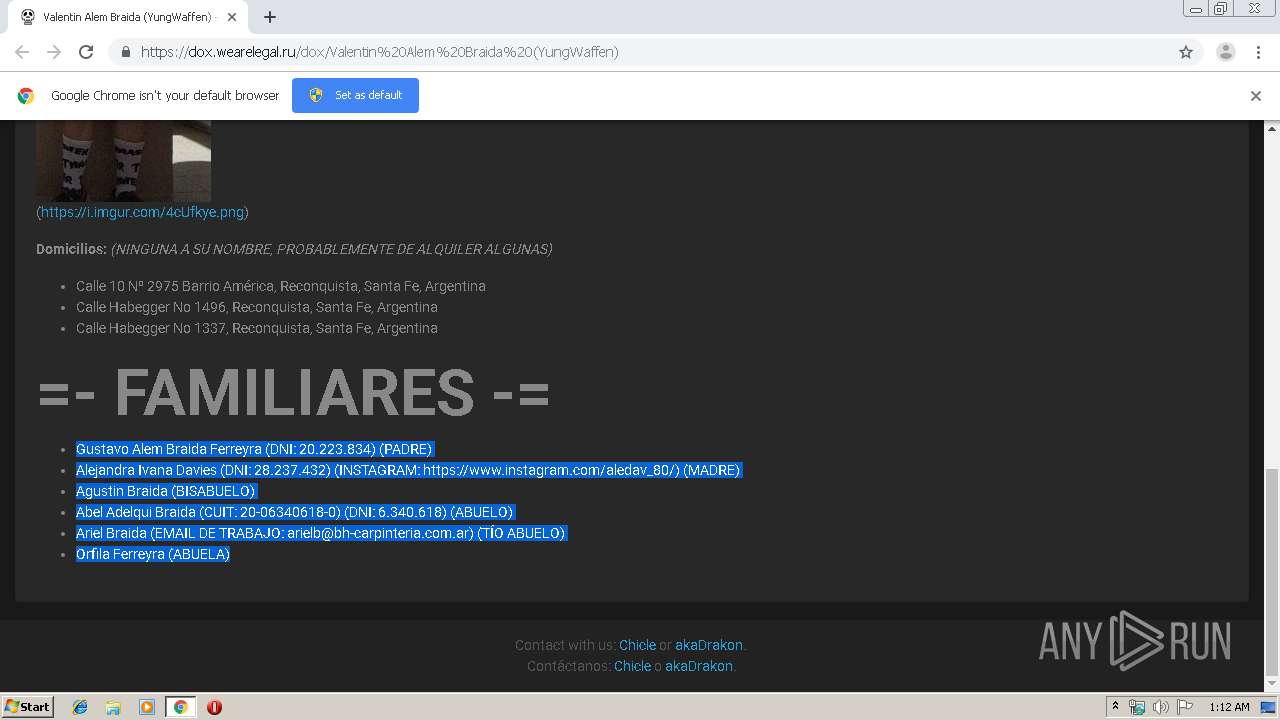Click the Chicle link in the Contáctanos line
The image size is (1280, 720).
click(632, 666)
